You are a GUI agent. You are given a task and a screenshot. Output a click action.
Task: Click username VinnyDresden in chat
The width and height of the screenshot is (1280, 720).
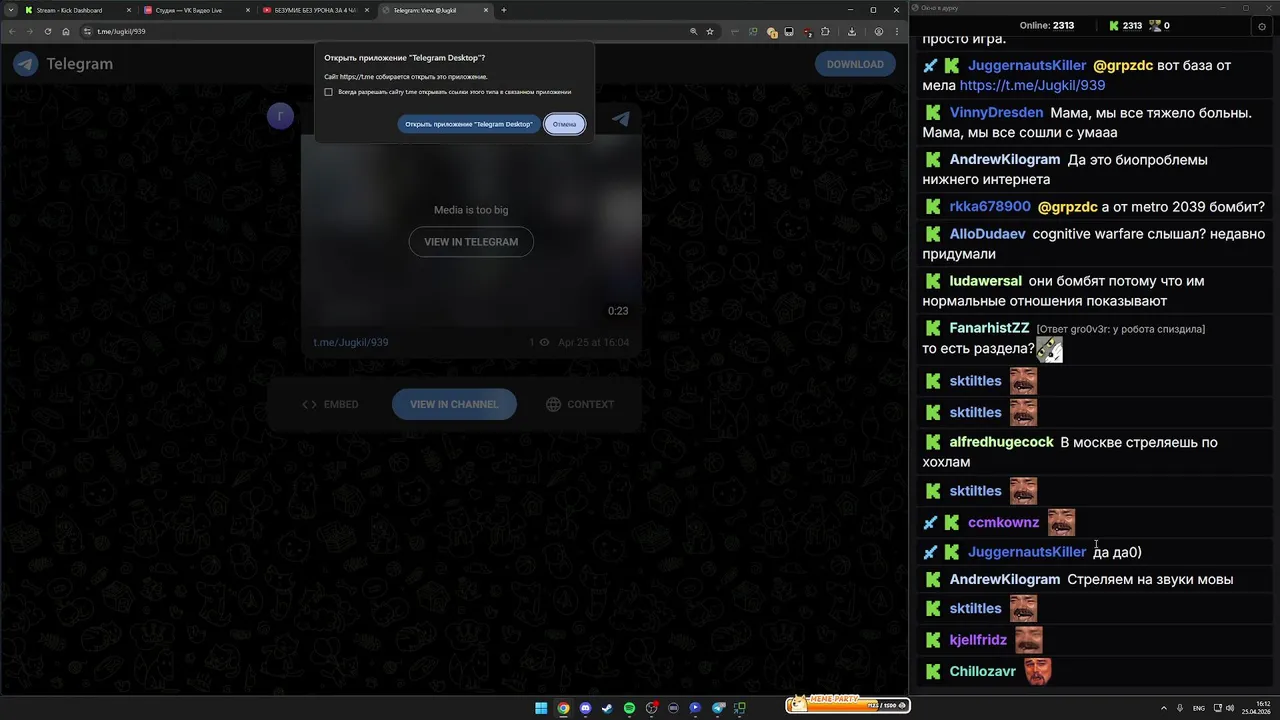[x=996, y=113]
